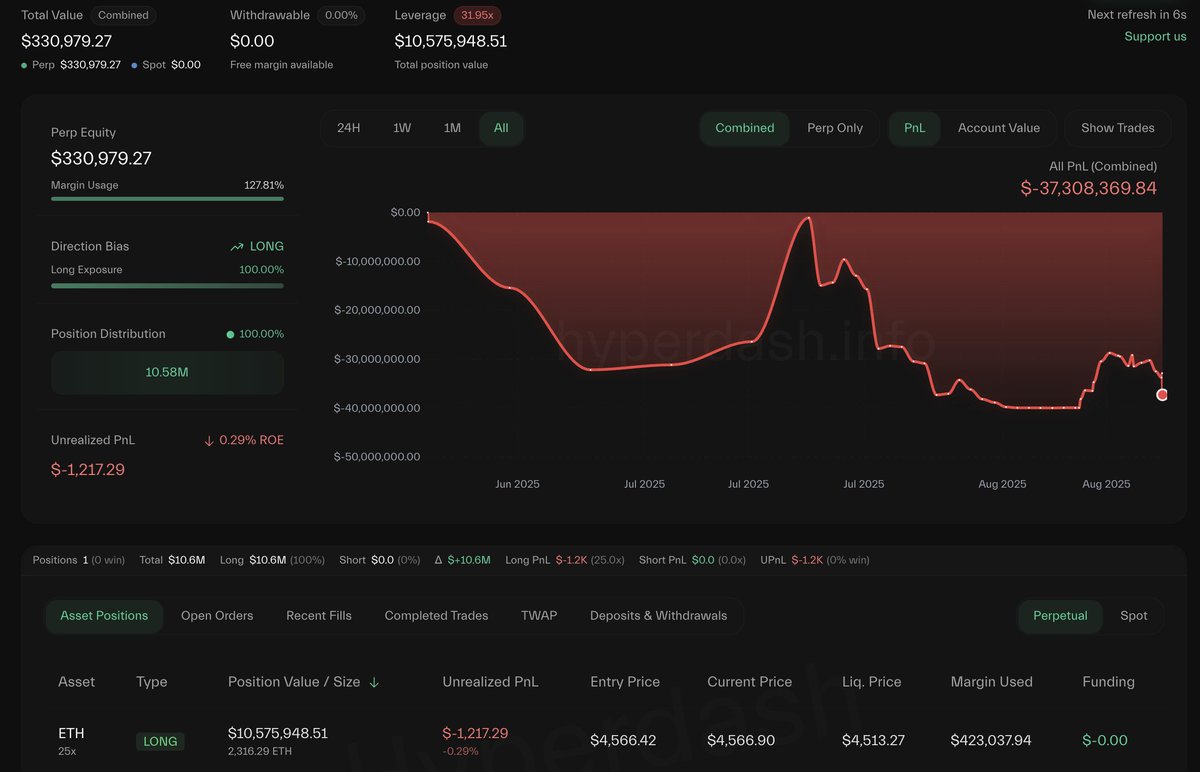Click the $4,513.27 liquidation price cell
The height and width of the screenshot is (772, 1200).
click(x=873, y=741)
